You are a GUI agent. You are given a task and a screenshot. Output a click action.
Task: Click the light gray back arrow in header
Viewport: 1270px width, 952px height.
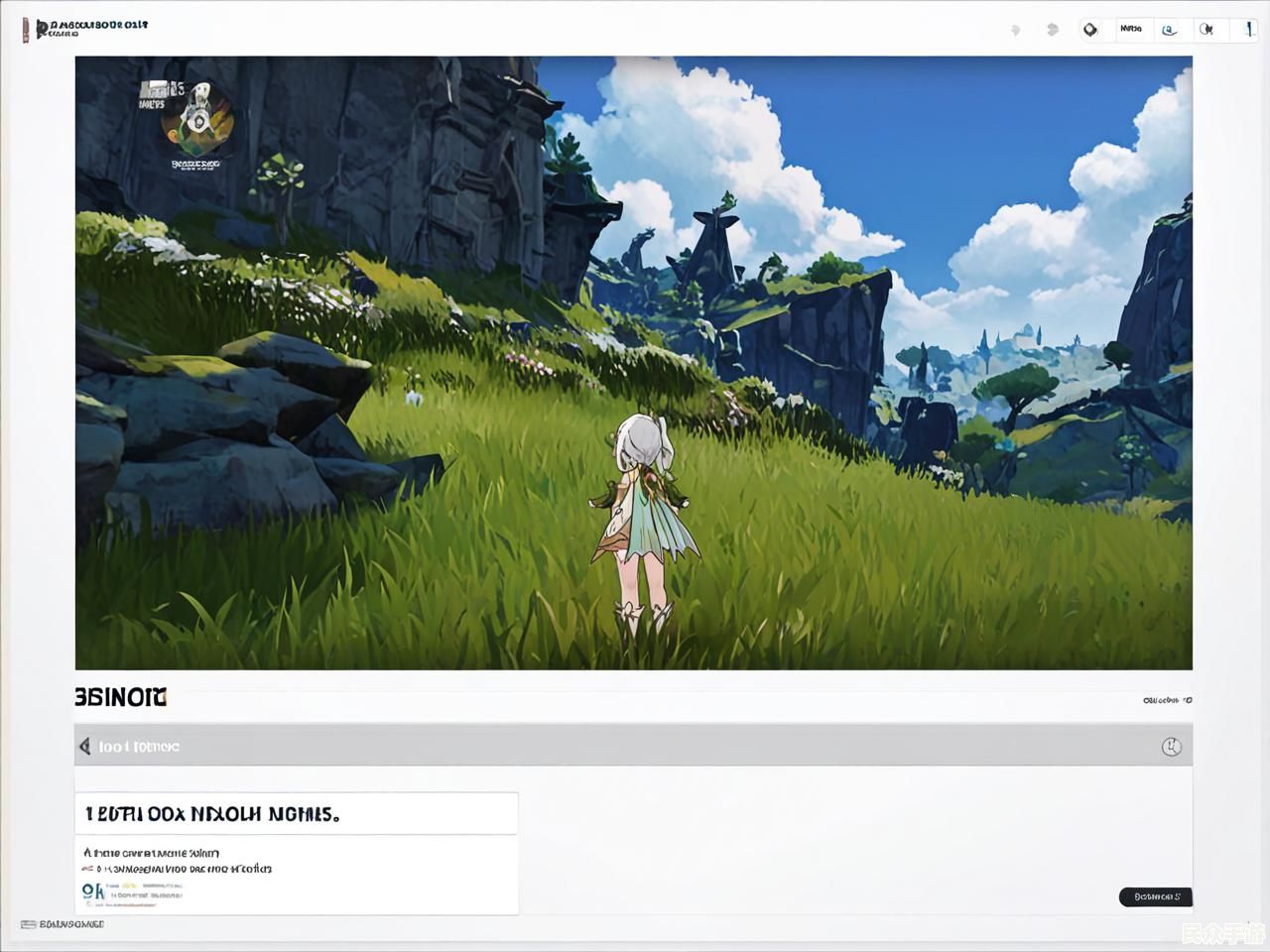point(1015,30)
